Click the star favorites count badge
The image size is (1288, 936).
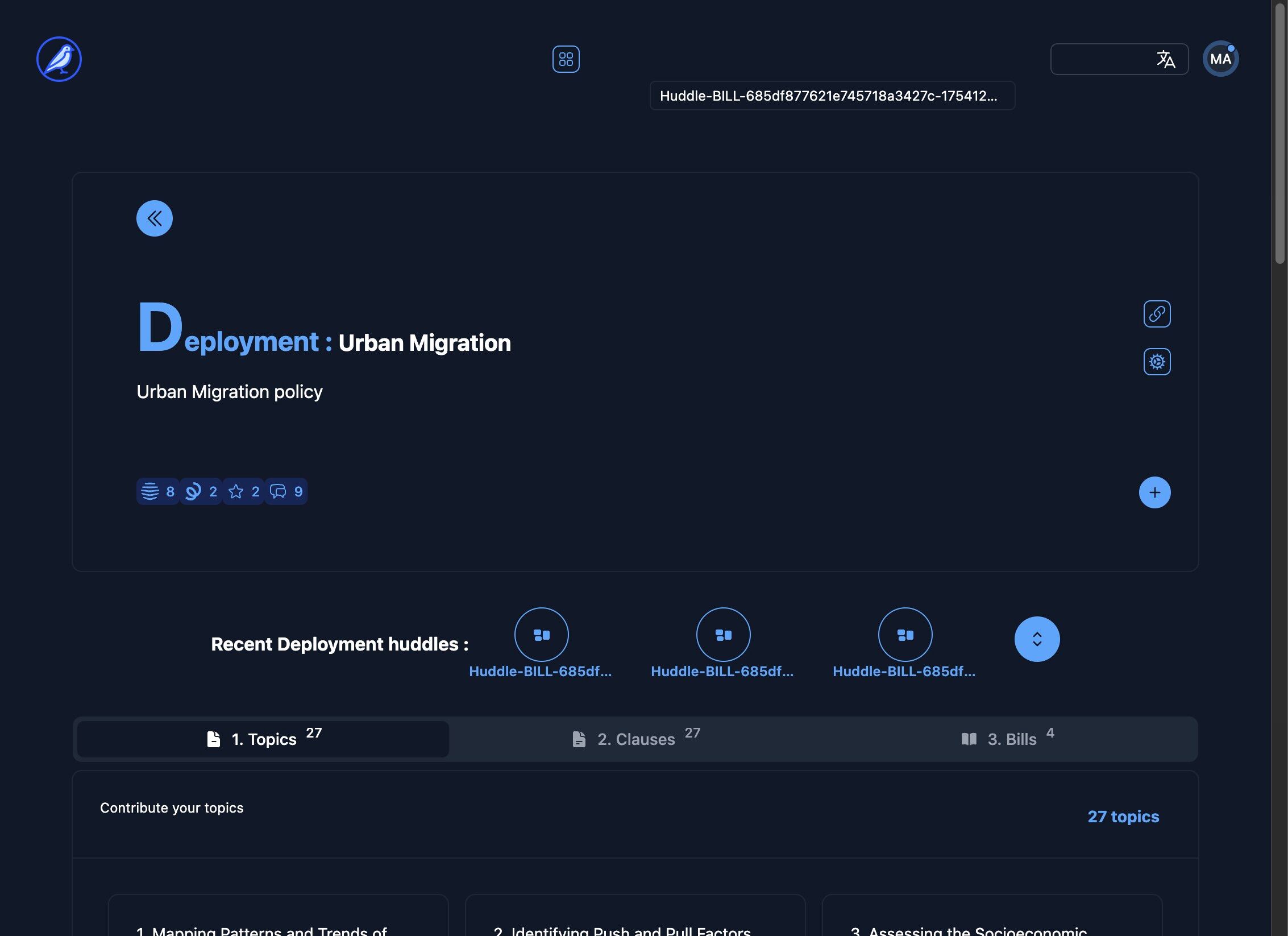[243, 491]
